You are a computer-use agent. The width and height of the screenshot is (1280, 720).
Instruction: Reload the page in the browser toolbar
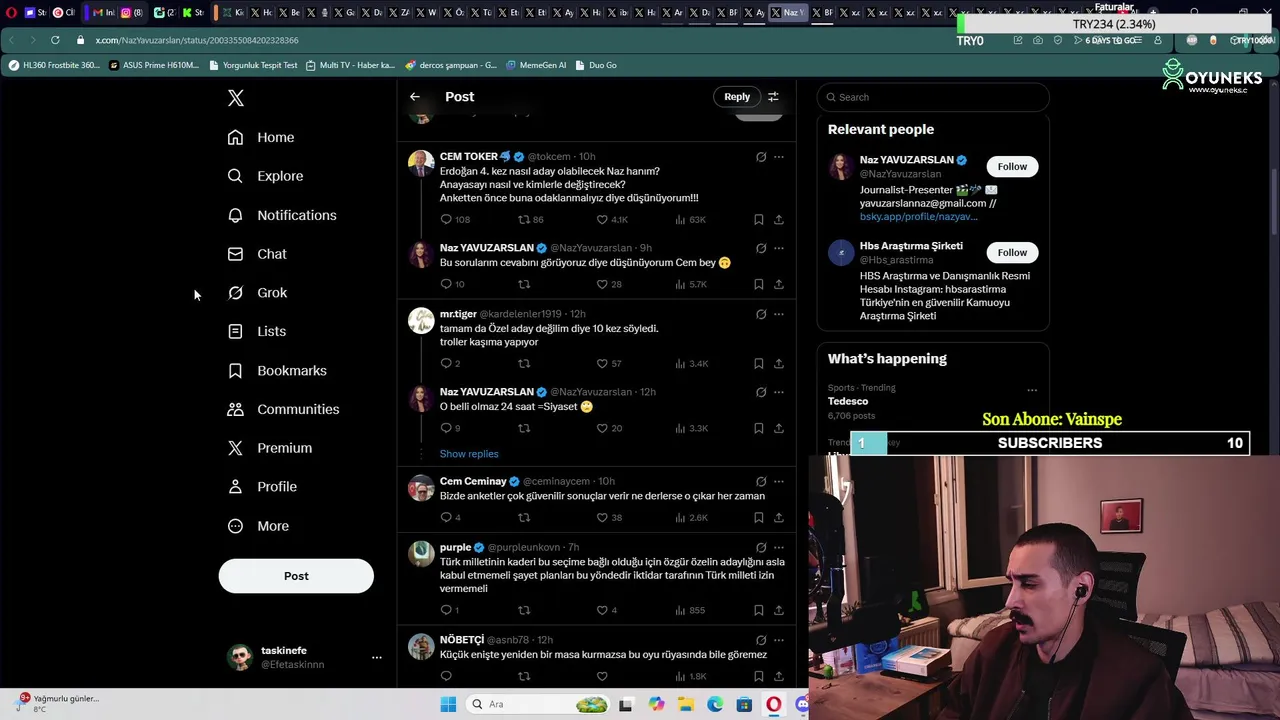(55, 40)
